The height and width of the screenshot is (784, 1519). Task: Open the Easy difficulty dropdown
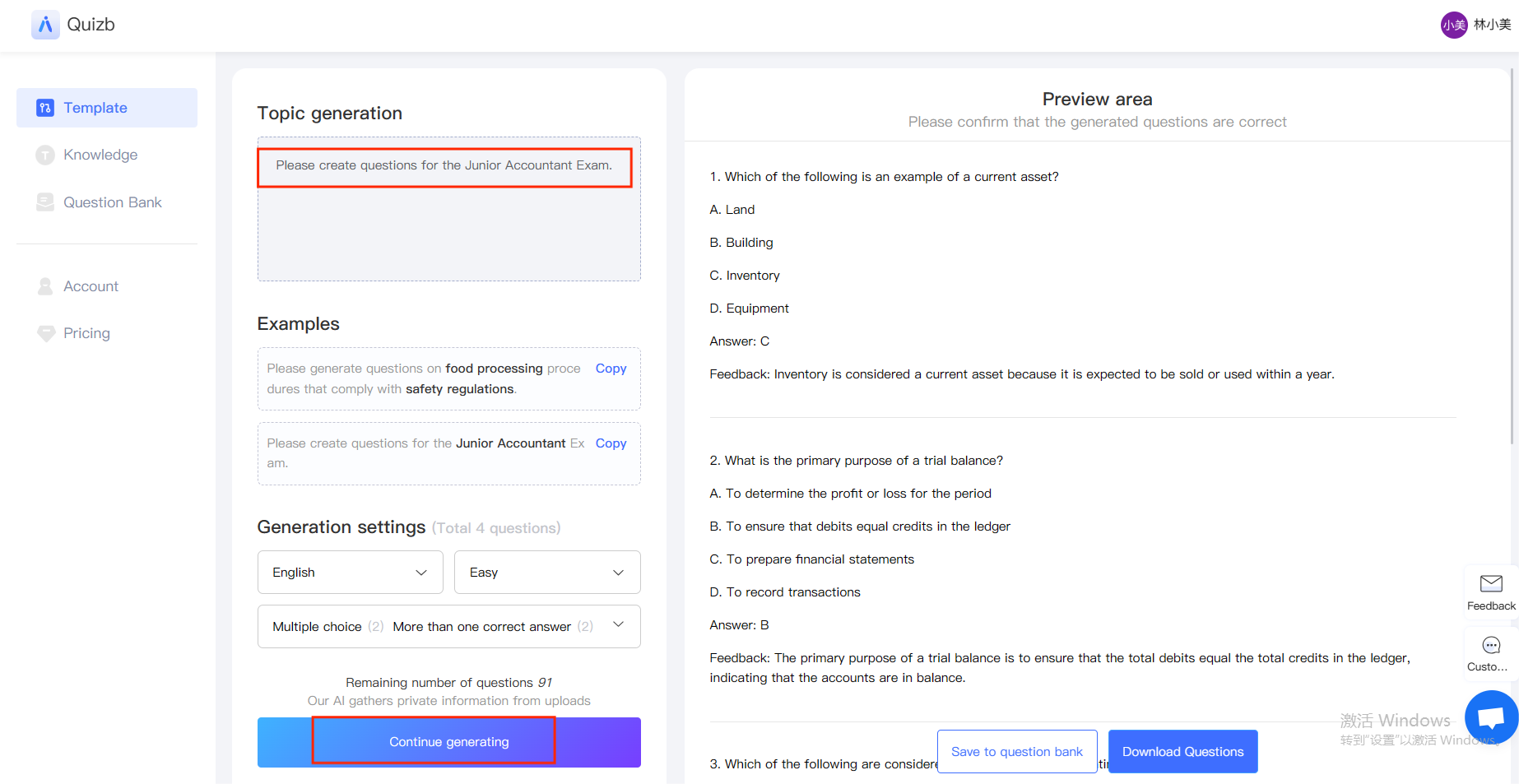point(547,573)
